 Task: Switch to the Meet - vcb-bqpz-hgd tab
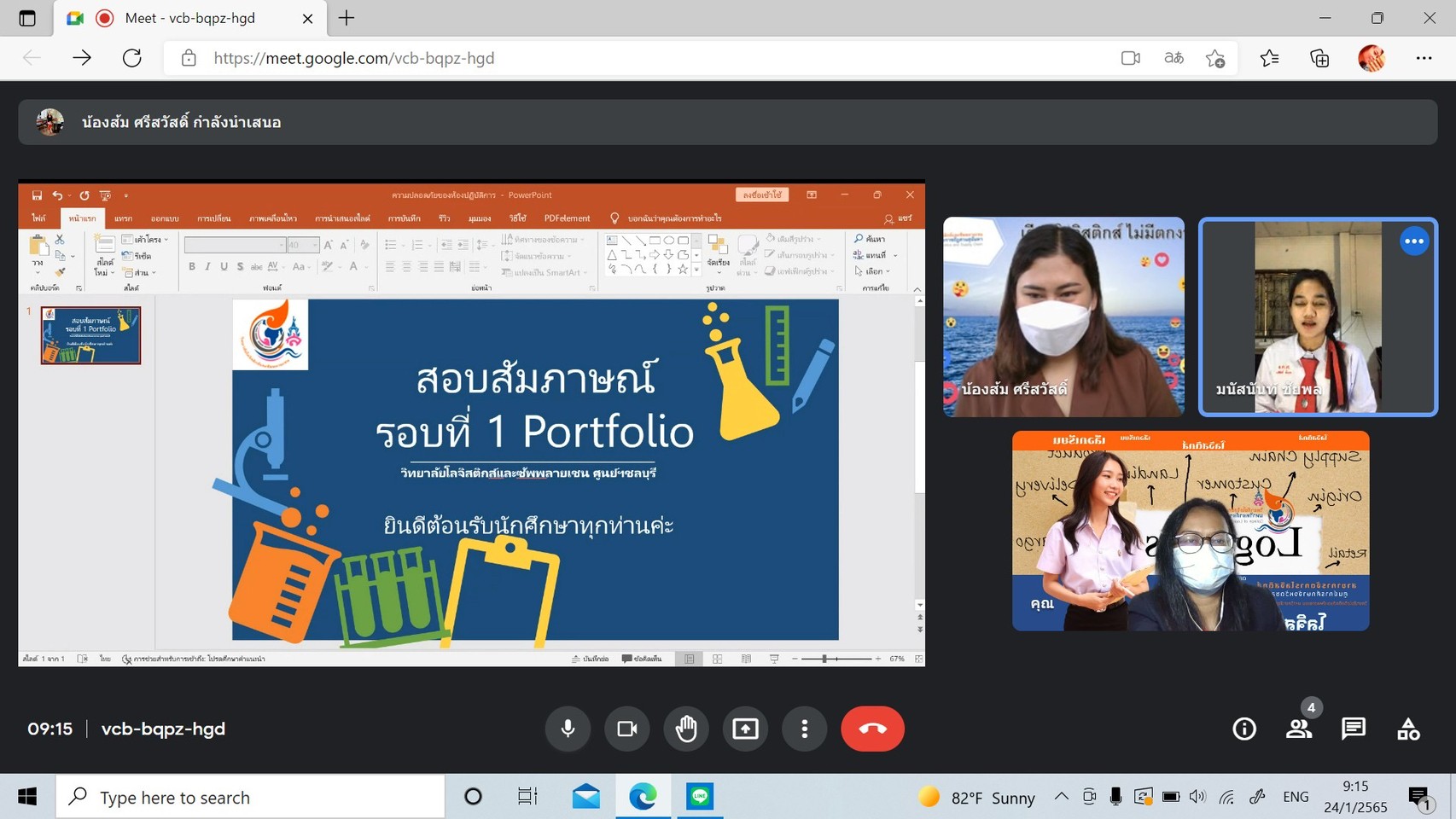[x=189, y=18]
